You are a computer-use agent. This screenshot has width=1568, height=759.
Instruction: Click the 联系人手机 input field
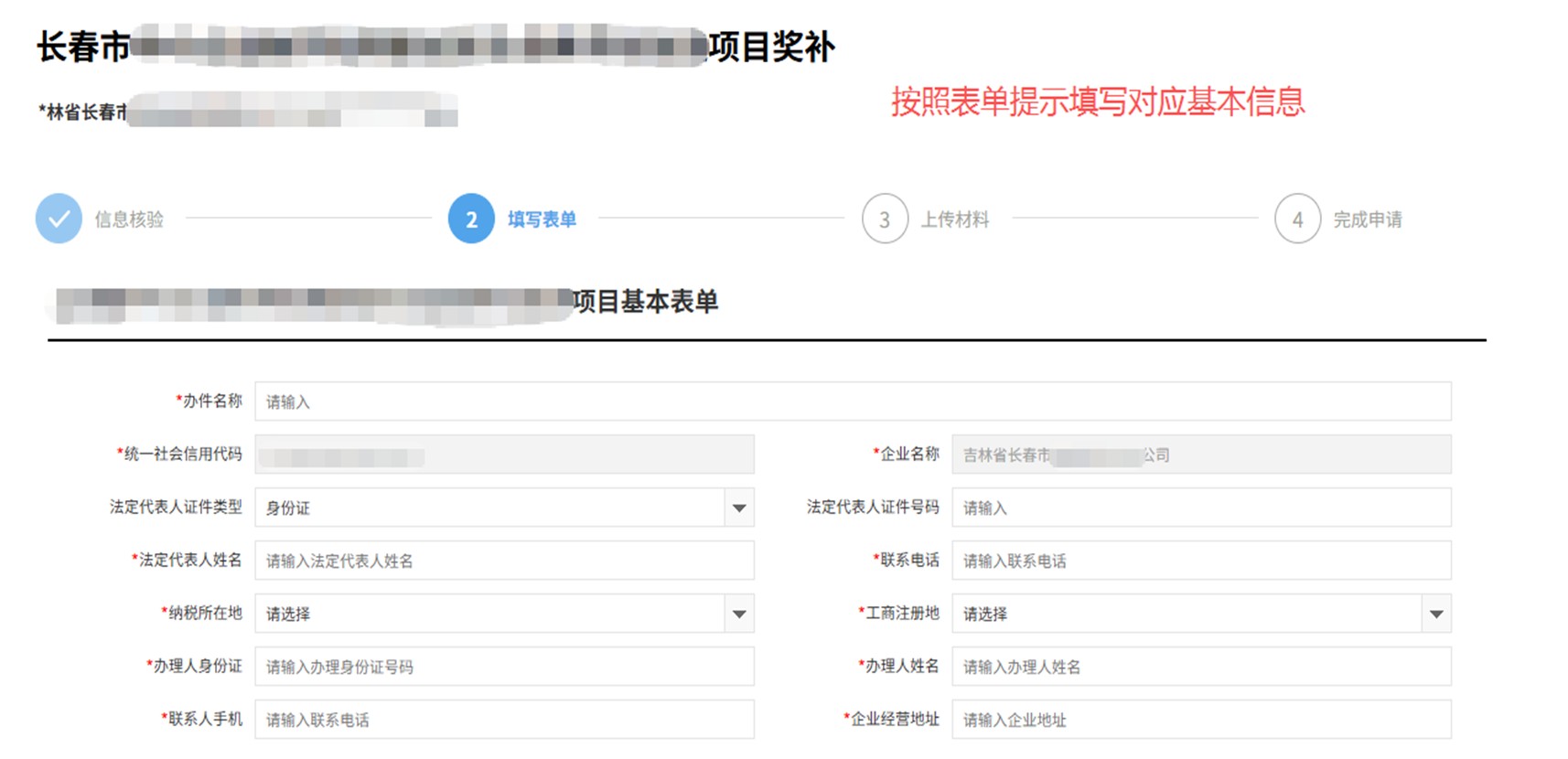click(504, 720)
